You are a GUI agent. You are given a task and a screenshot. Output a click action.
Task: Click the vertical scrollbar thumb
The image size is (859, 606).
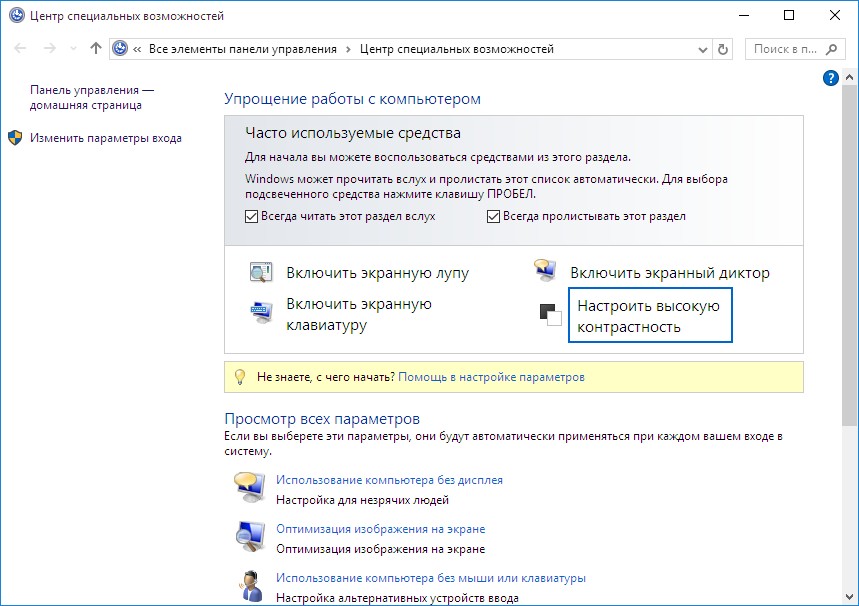(850, 255)
